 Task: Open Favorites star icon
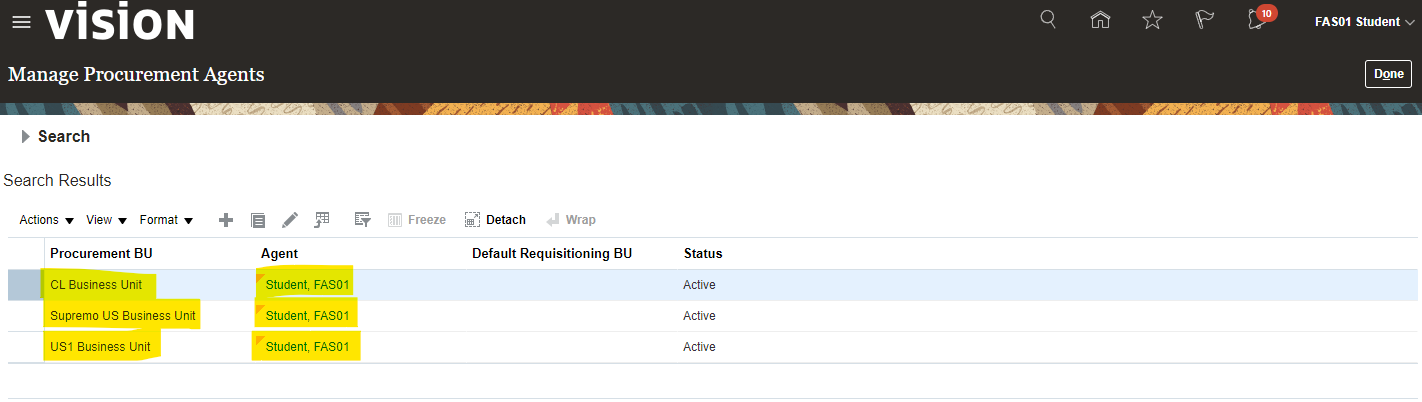pyautogui.click(x=1152, y=20)
